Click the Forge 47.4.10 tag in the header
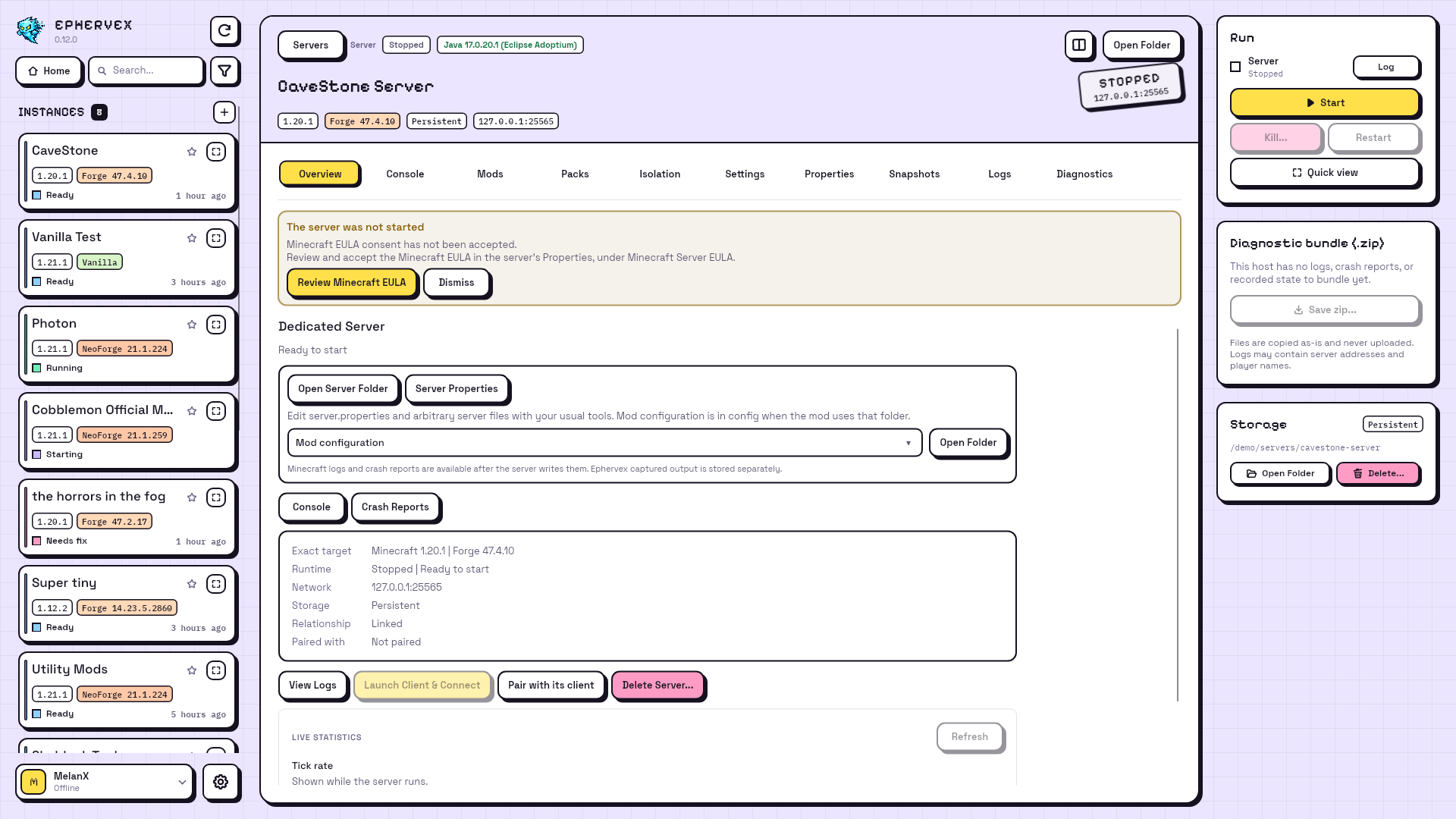Image resolution: width=1456 pixels, height=819 pixels. click(x=362, y=121)
